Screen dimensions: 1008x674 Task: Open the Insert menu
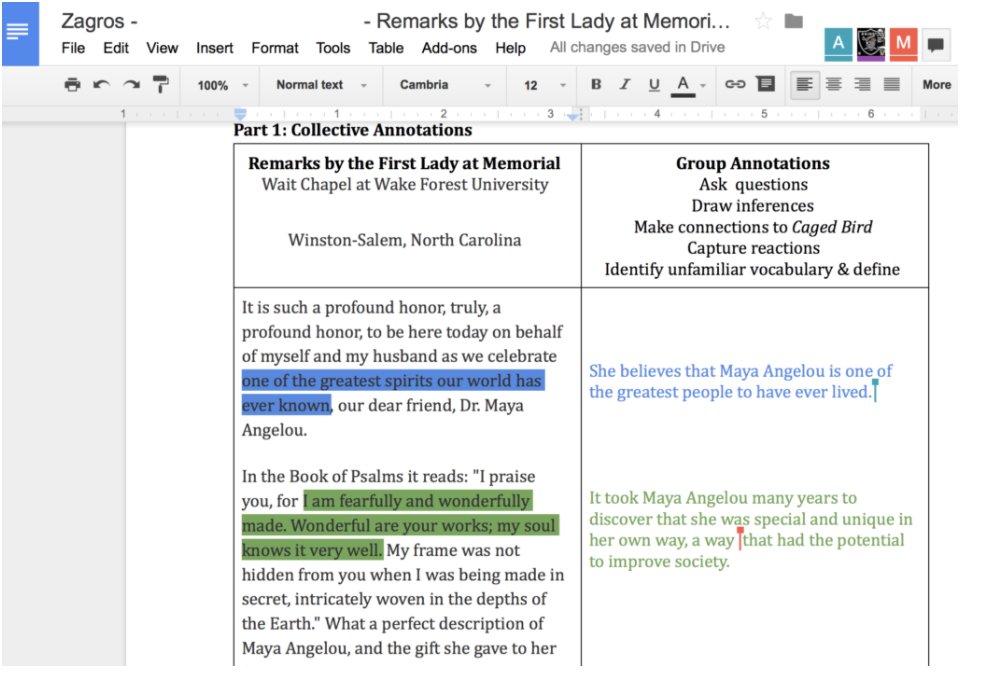(215, 48)
